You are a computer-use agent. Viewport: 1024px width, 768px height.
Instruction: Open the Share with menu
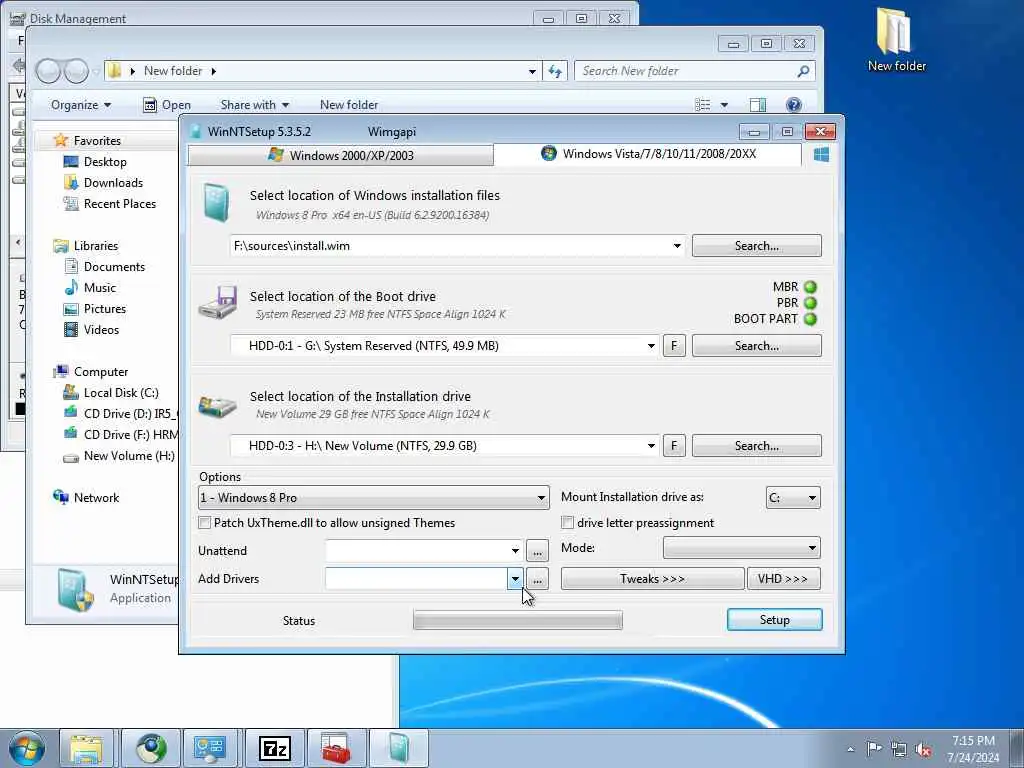[255, 105]
